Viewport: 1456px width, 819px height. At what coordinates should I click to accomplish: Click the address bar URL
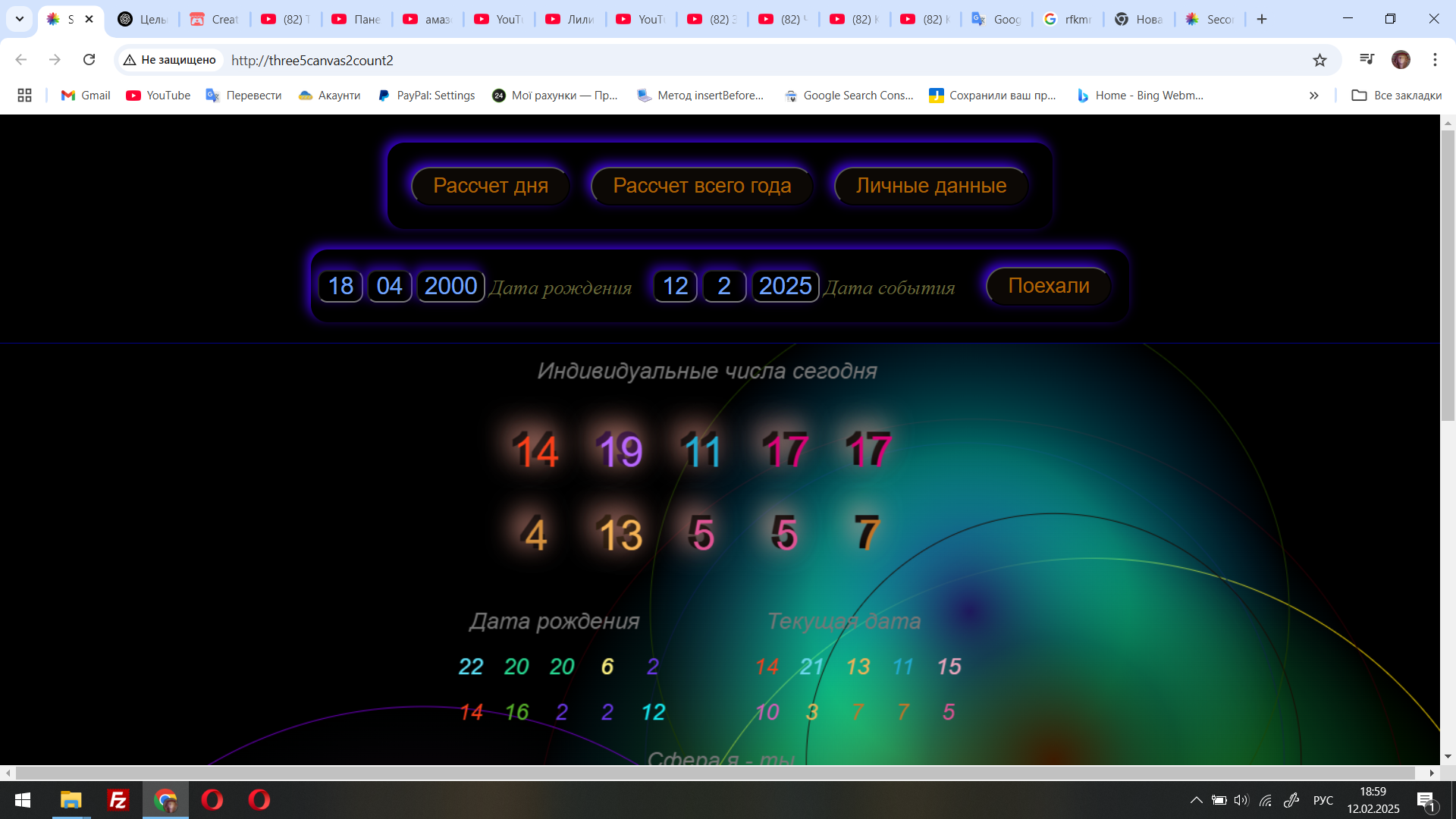[x=312, y=60]
